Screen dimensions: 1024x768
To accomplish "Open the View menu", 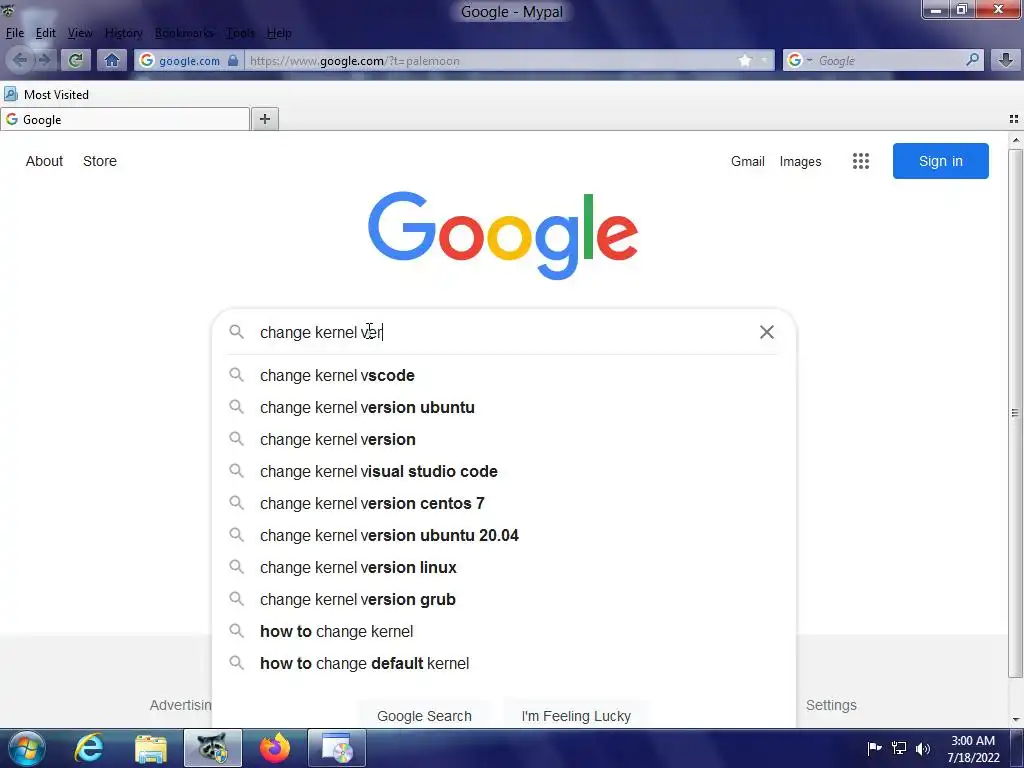I will pos(80,33).
